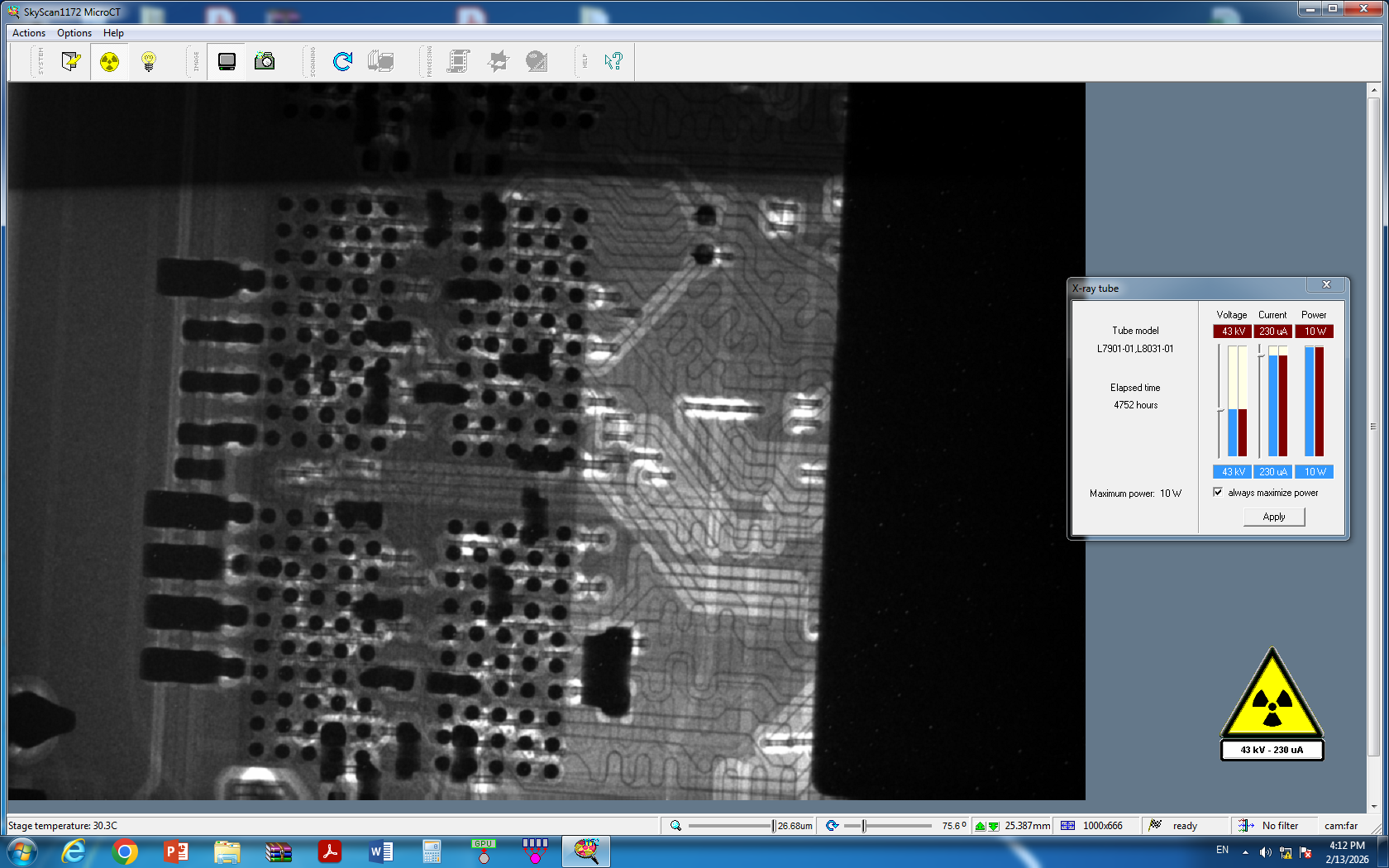
Task: Open the context help question-mark tool
Action: pos(613,61)
